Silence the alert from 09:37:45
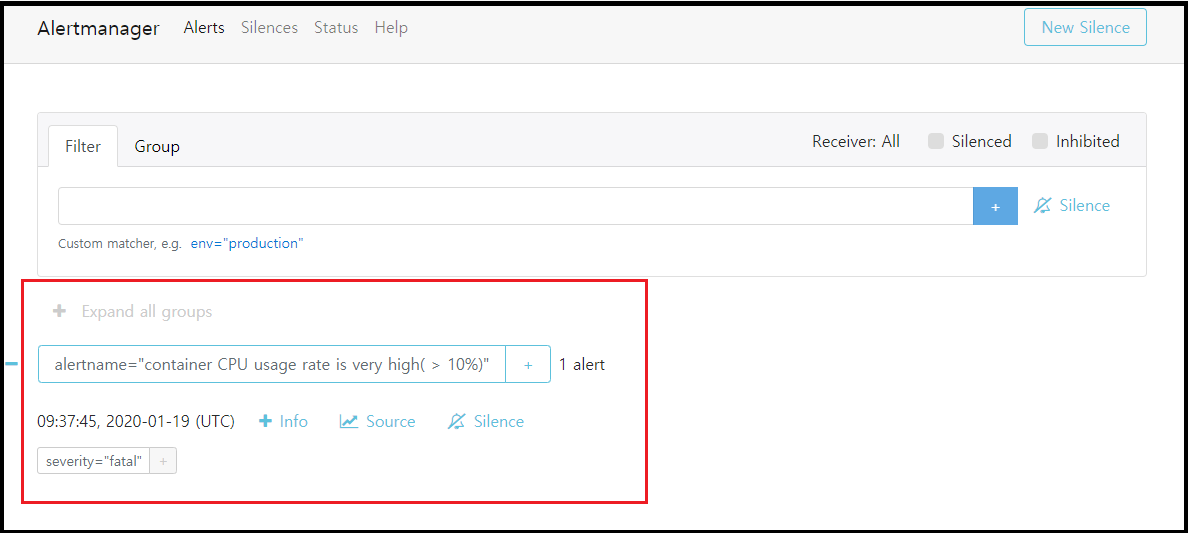Viewport: 1188px width, 533px height. (x=486, y=422)
